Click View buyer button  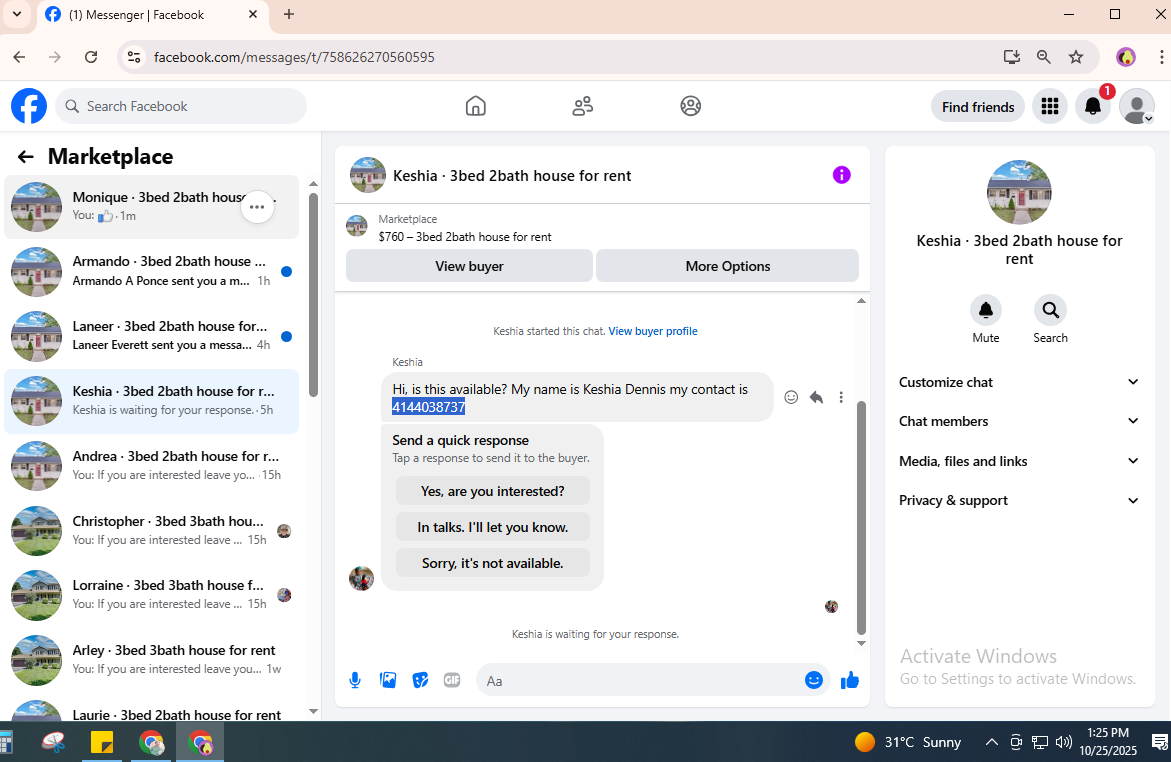tap(470, 266)
